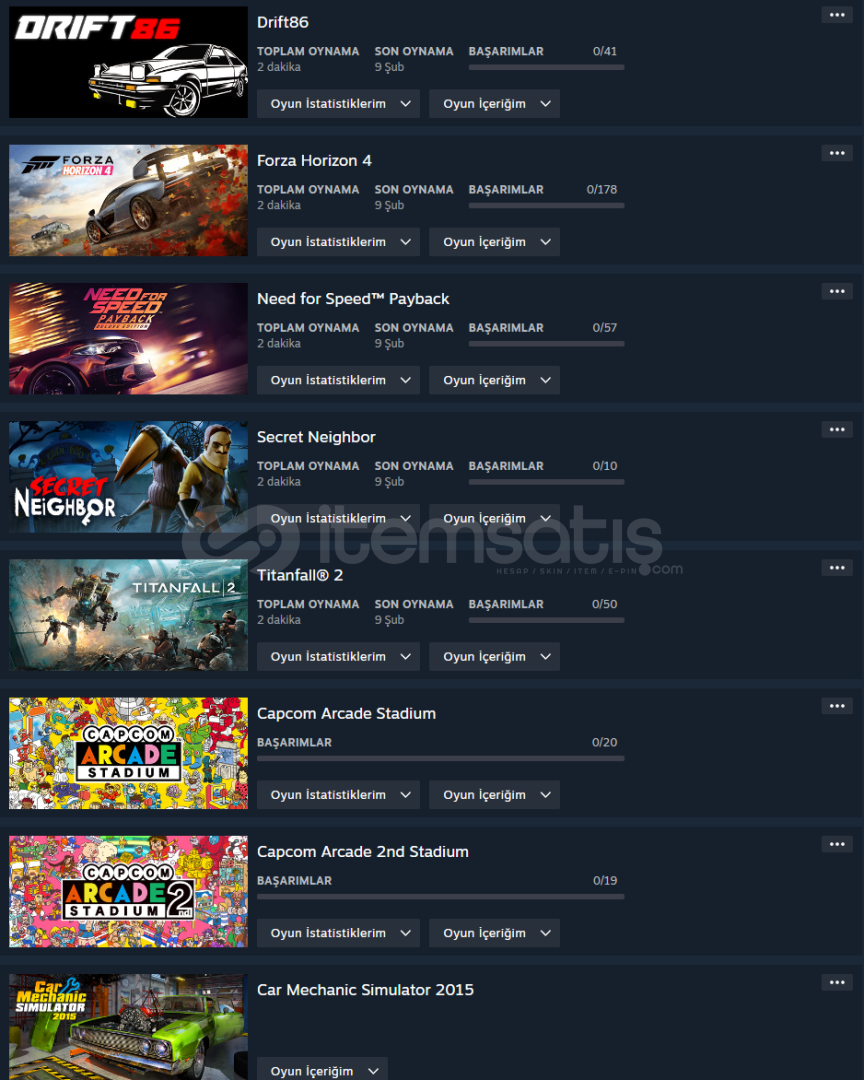The width and height of the screenshot is (864, 1080).
Task: Open the Capcom Arcade Stadium title link
Action: [x=347, y=714]
